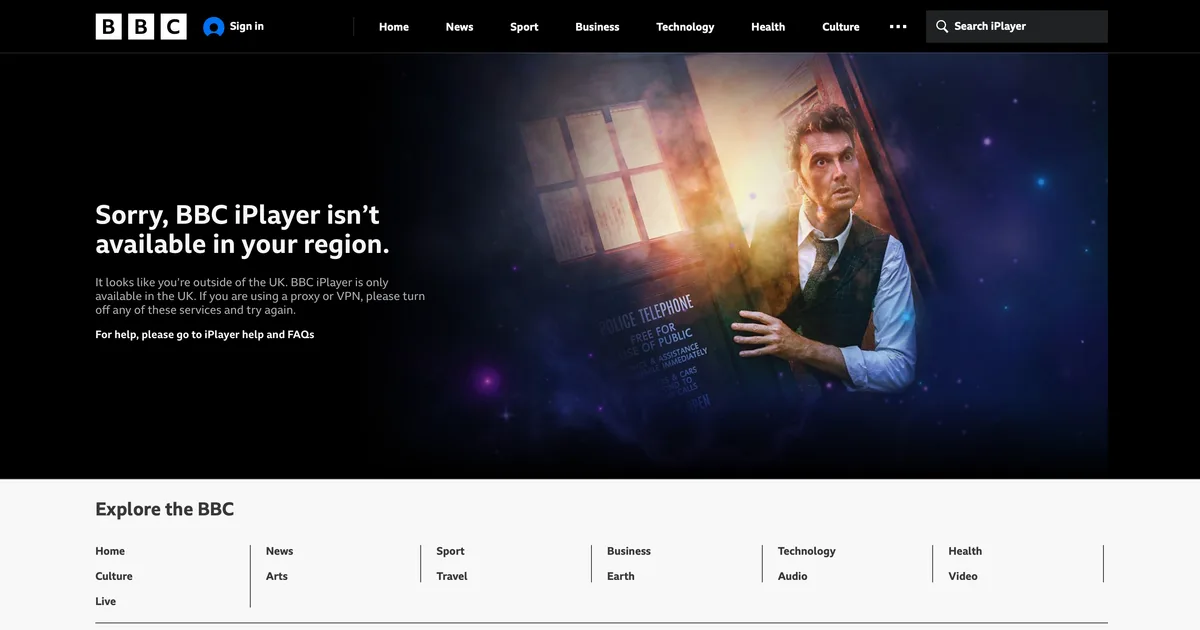Screen dimensions: 1200x630
Task: Open Travel link in footer
Action: point(452,576)
